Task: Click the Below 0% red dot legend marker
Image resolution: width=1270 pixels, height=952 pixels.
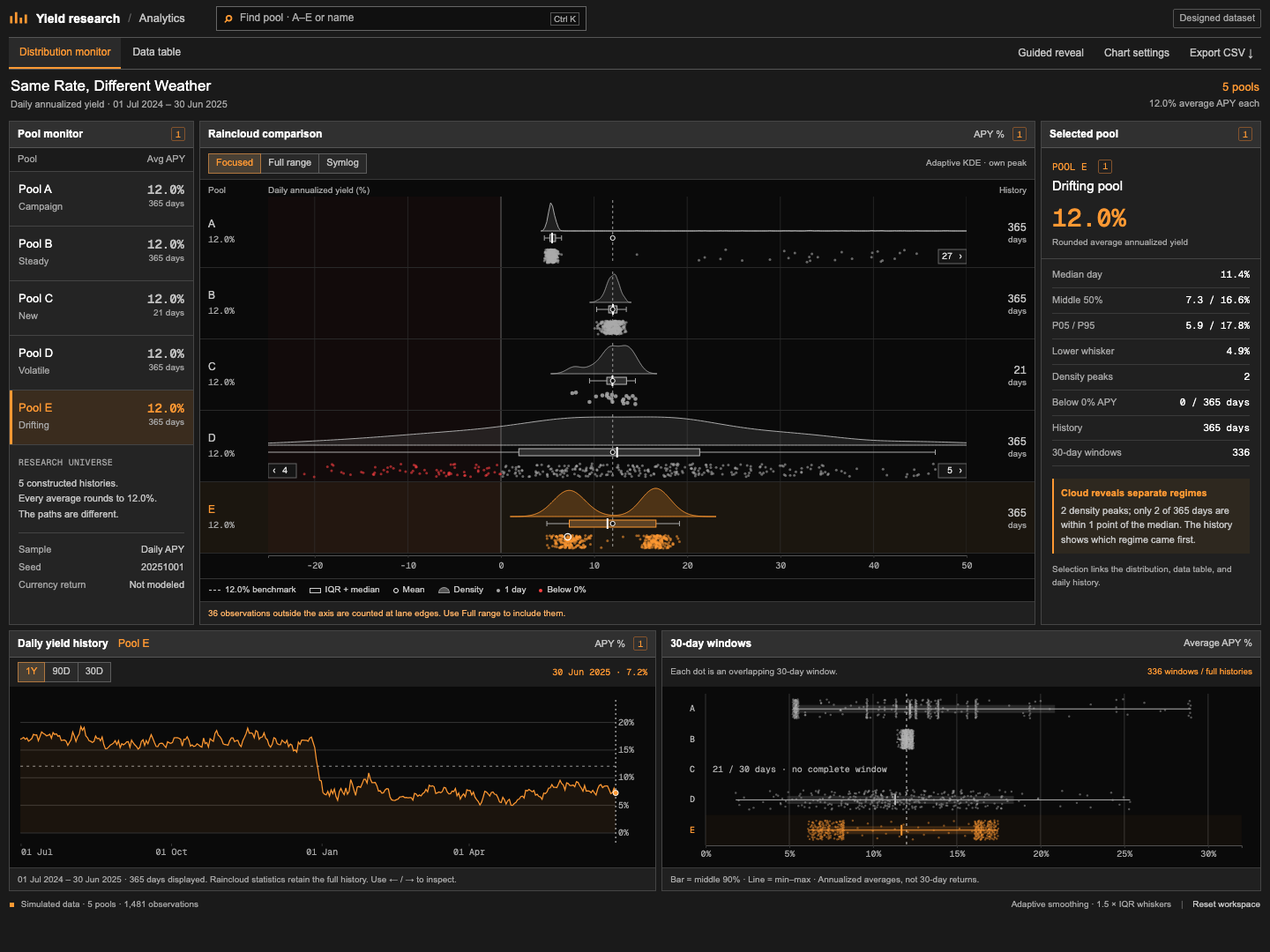Action: [541, 591]
